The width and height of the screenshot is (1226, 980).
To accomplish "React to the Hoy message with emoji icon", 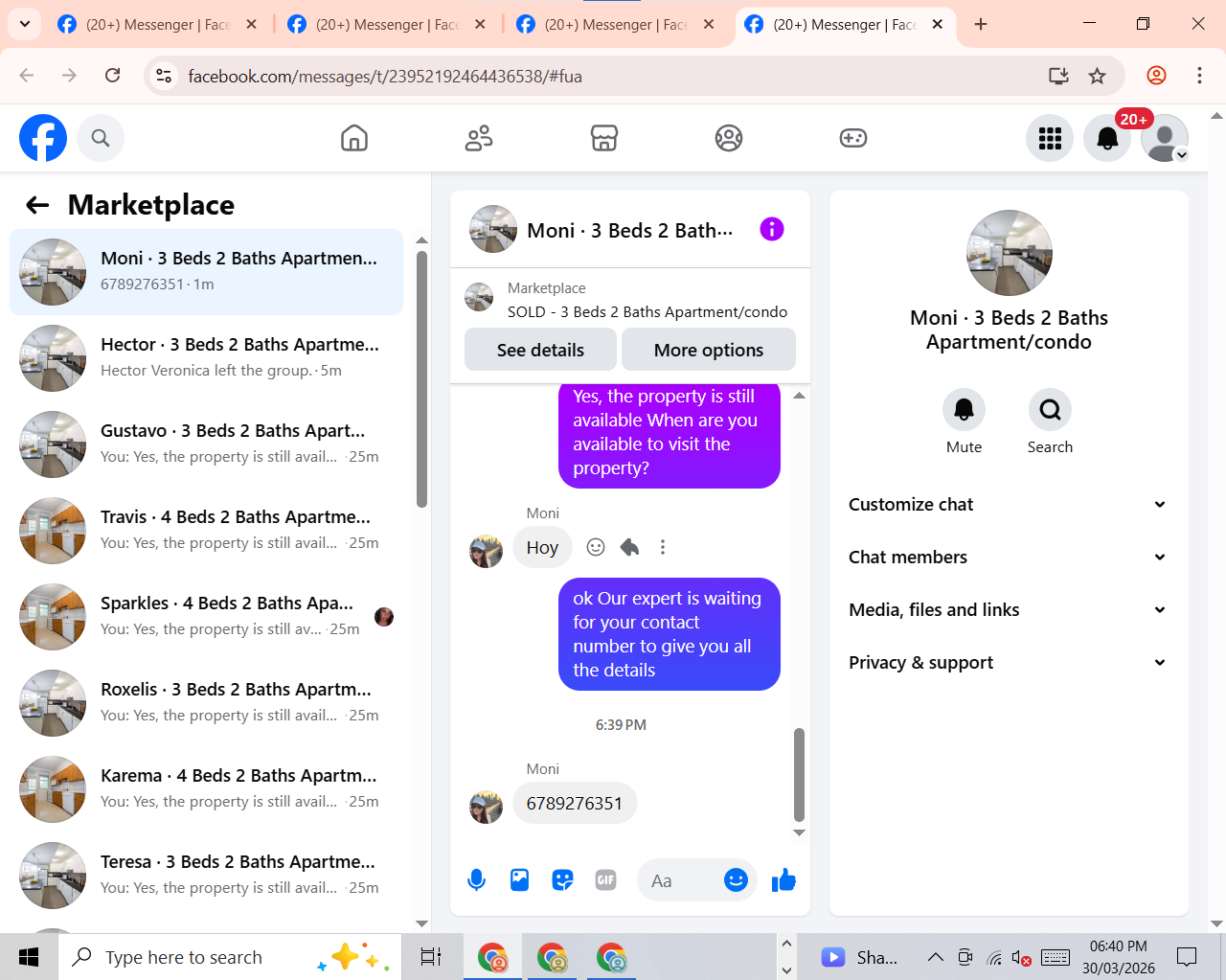I will coord(596,547).
